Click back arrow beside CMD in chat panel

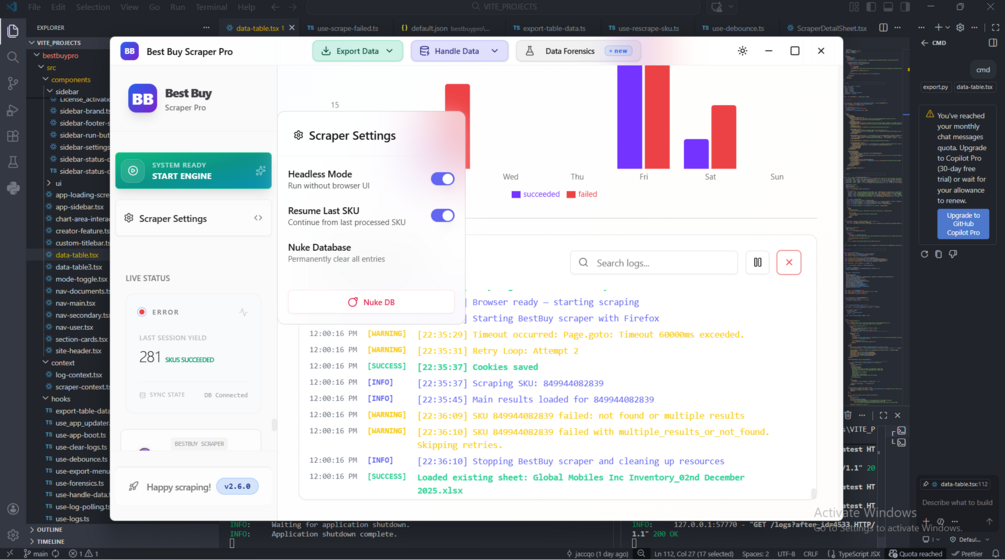coord(924,43)
